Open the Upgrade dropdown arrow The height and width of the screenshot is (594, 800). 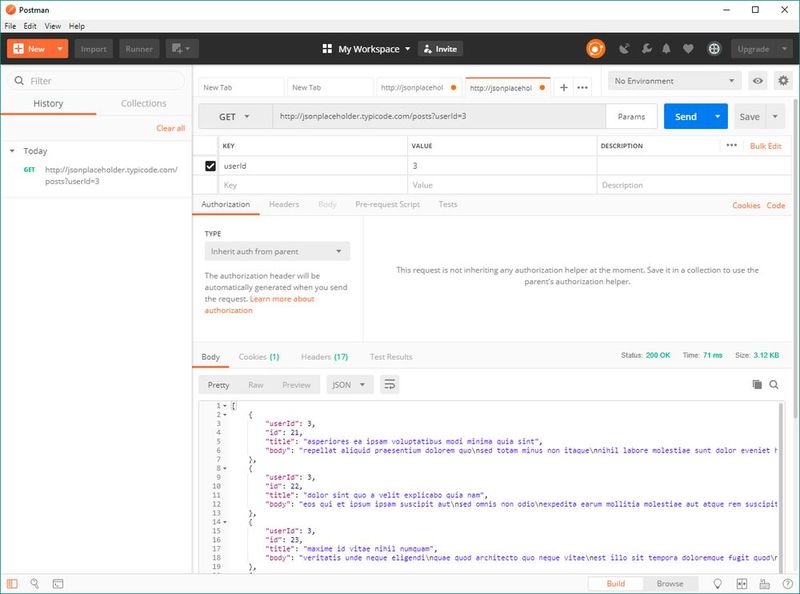coord(784,49)
